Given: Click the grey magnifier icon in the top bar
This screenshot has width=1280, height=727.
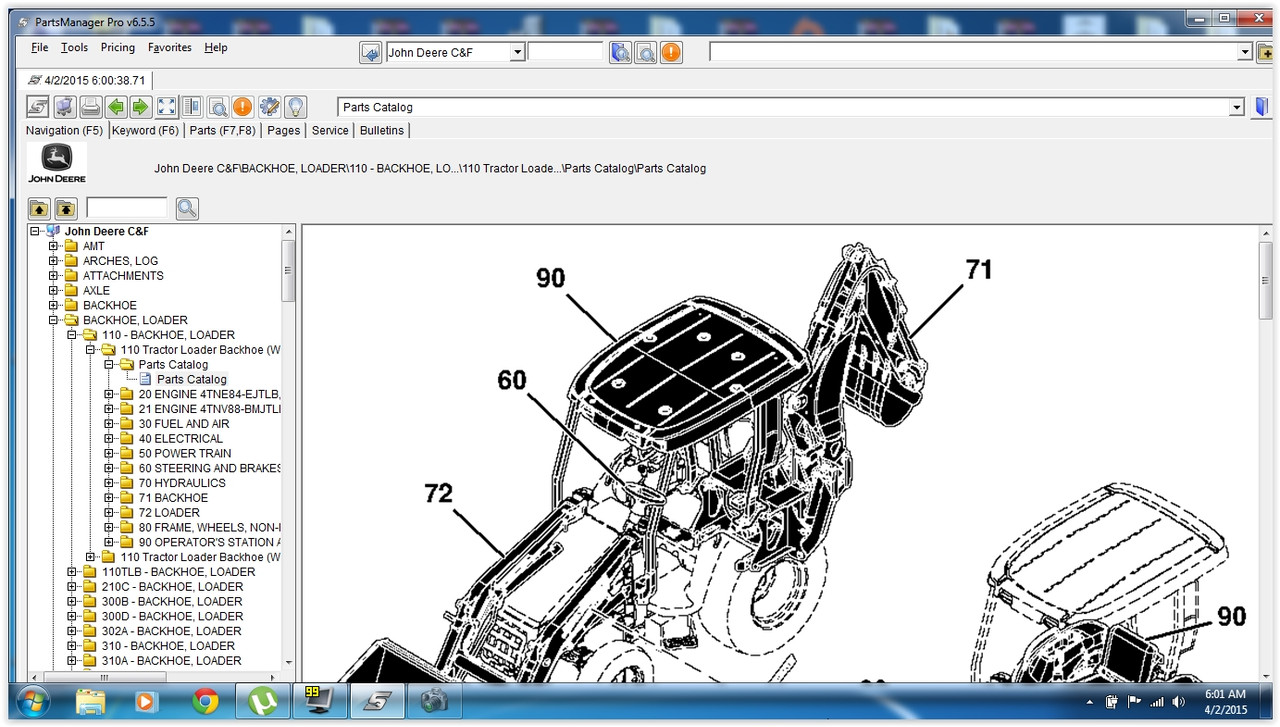Looking at the screenshot, I should (x=646, y=52).
